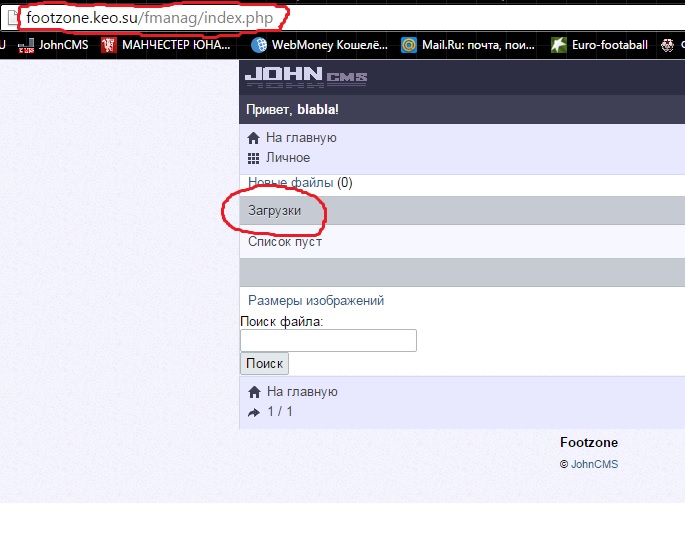Open the "Новые файлы" link
Viewport: 685px width, 545px height.
tap(290, 183)
